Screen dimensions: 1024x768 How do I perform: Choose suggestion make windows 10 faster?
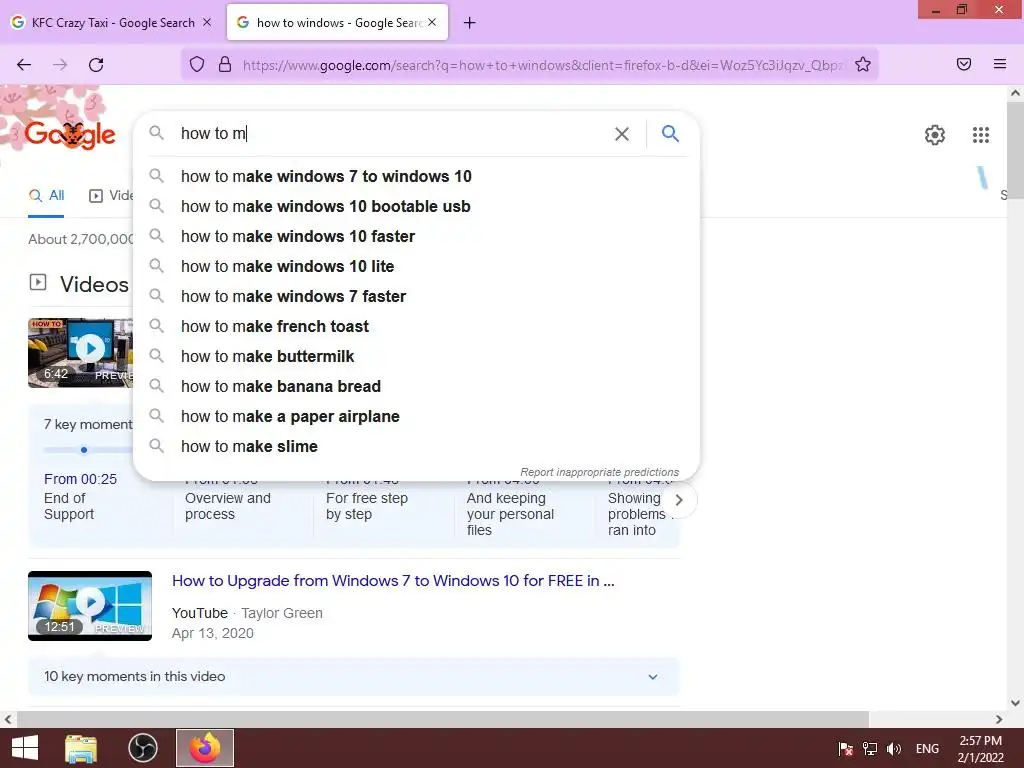click(x=416, y=236)
